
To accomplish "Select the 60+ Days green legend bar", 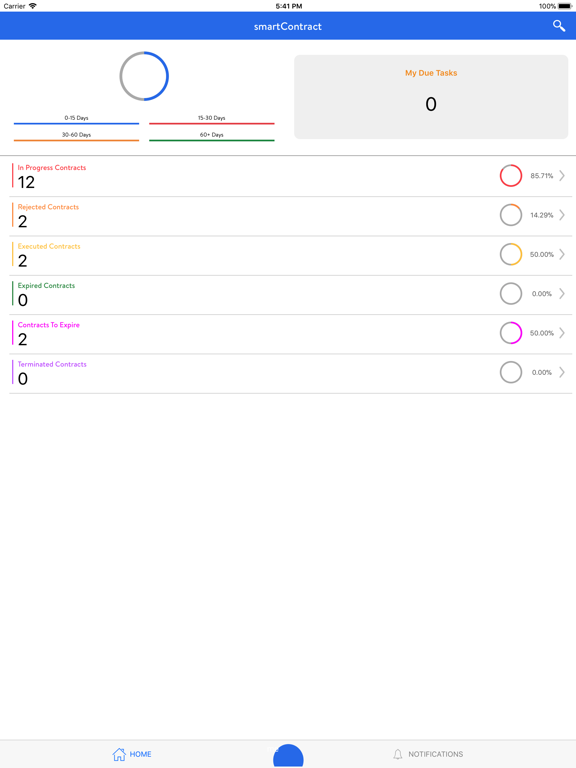I will coord(212,141).
